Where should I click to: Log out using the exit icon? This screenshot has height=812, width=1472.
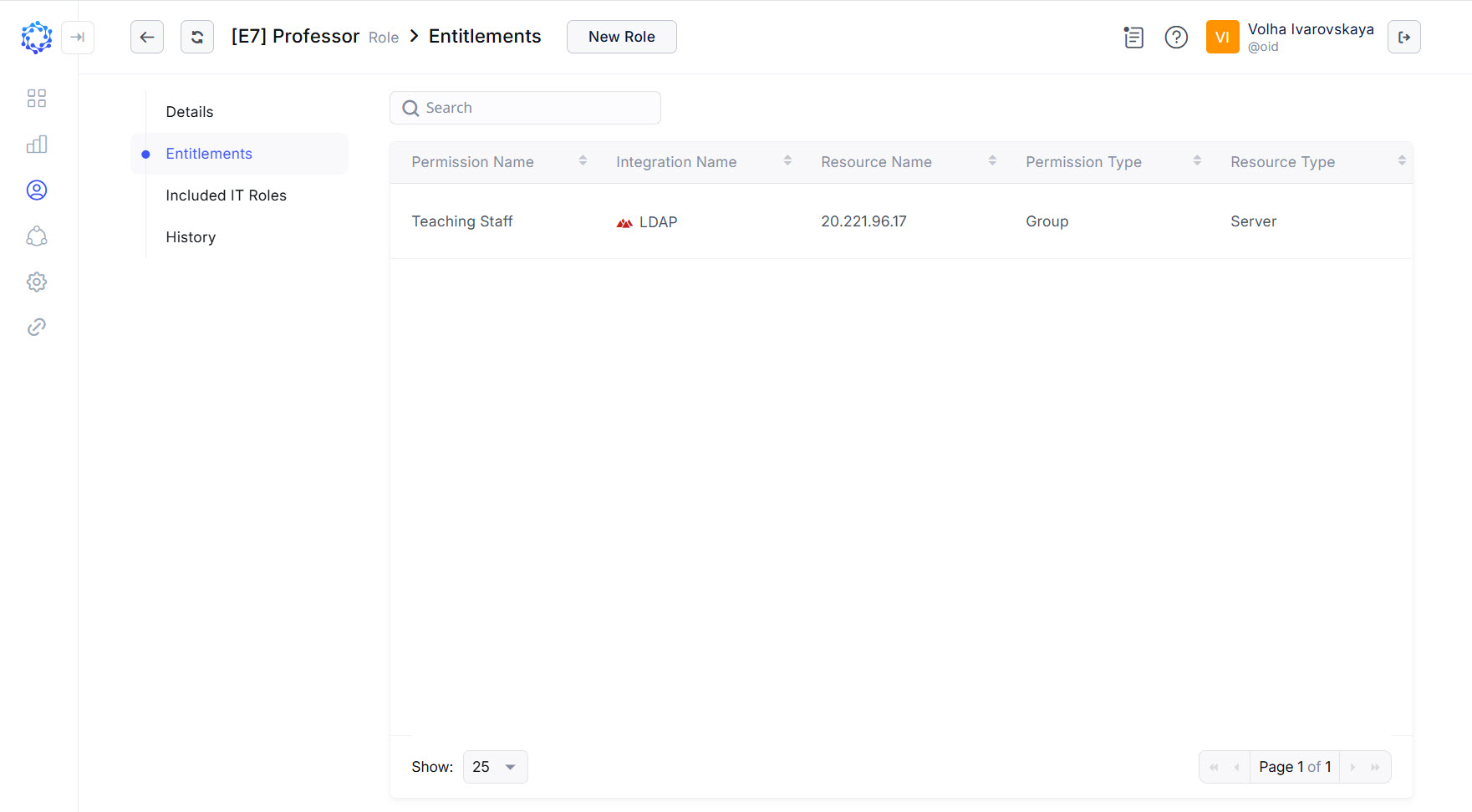(x=1403, y=38)
